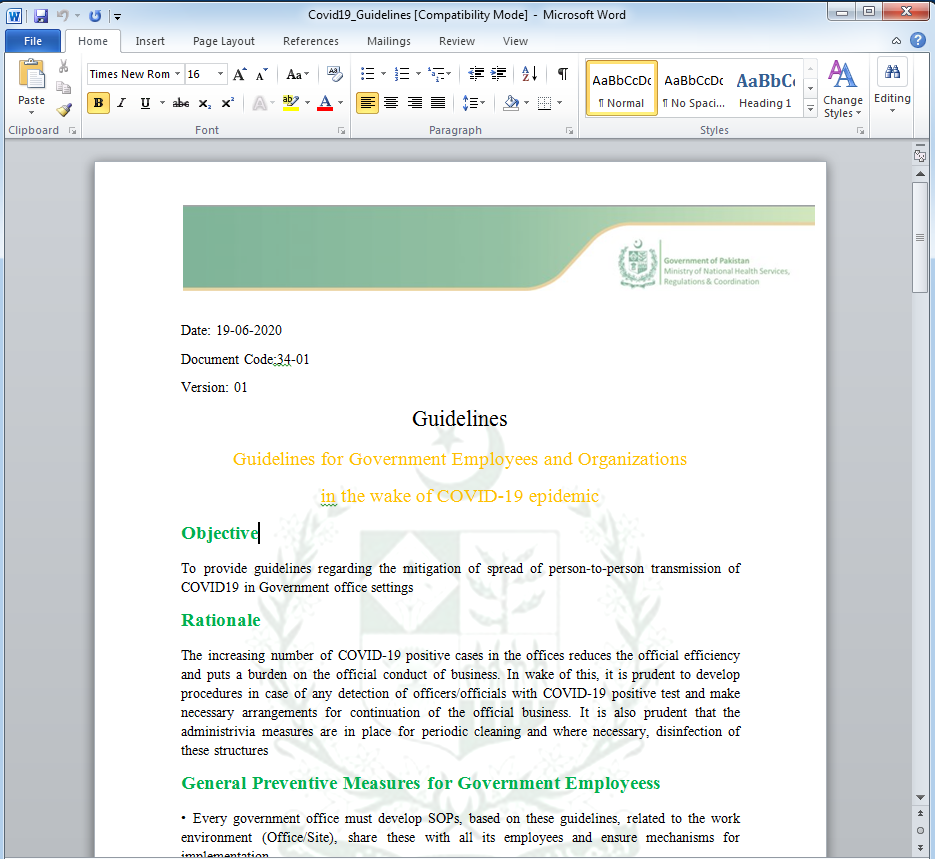
Task: Select the Format Painter brush icon
Action: coord(64,110)
